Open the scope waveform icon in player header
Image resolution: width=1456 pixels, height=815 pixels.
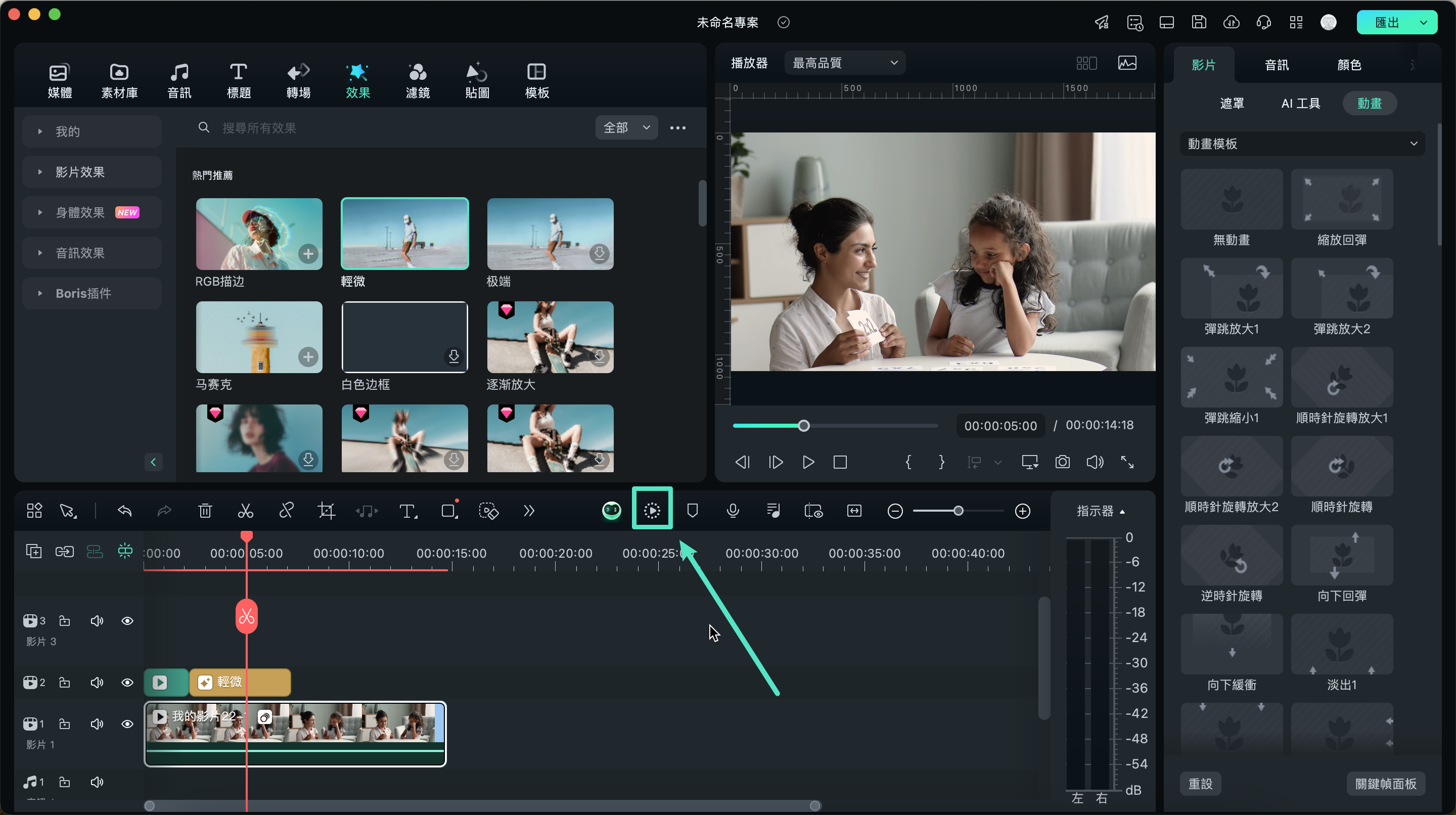pyautogui.click(x=1127, y=63)
